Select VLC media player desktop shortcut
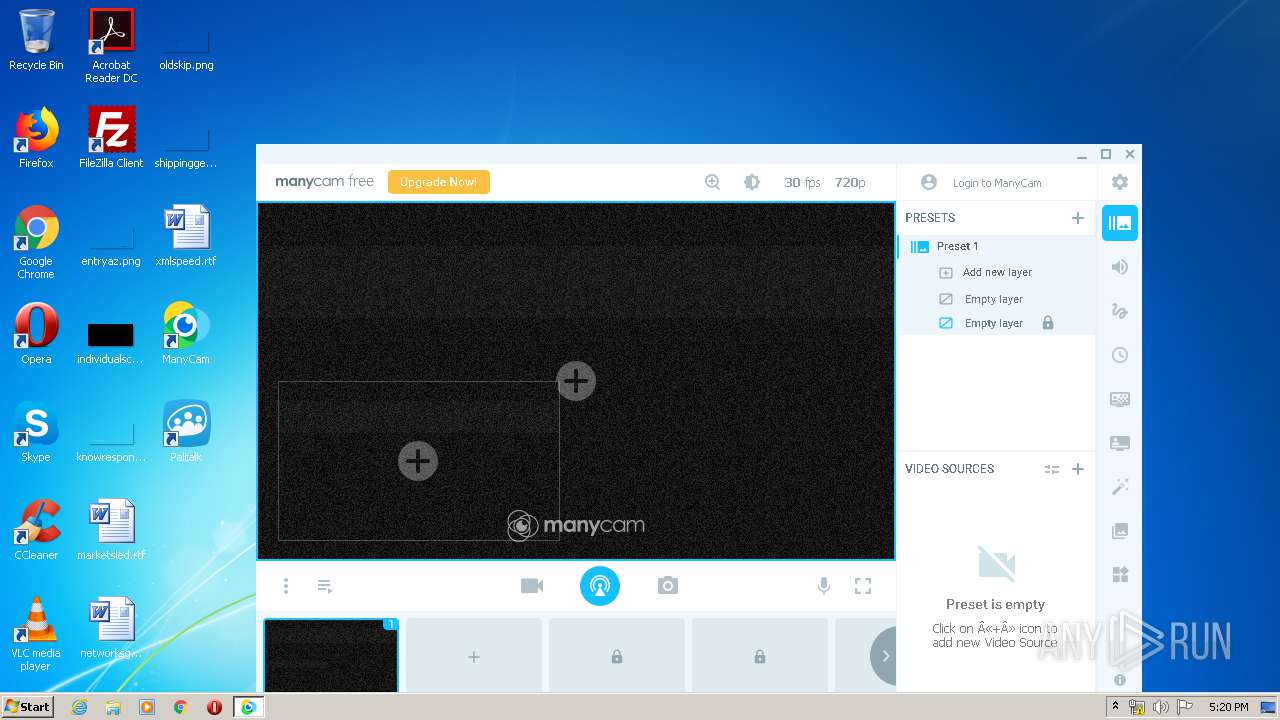 point(36,634)
